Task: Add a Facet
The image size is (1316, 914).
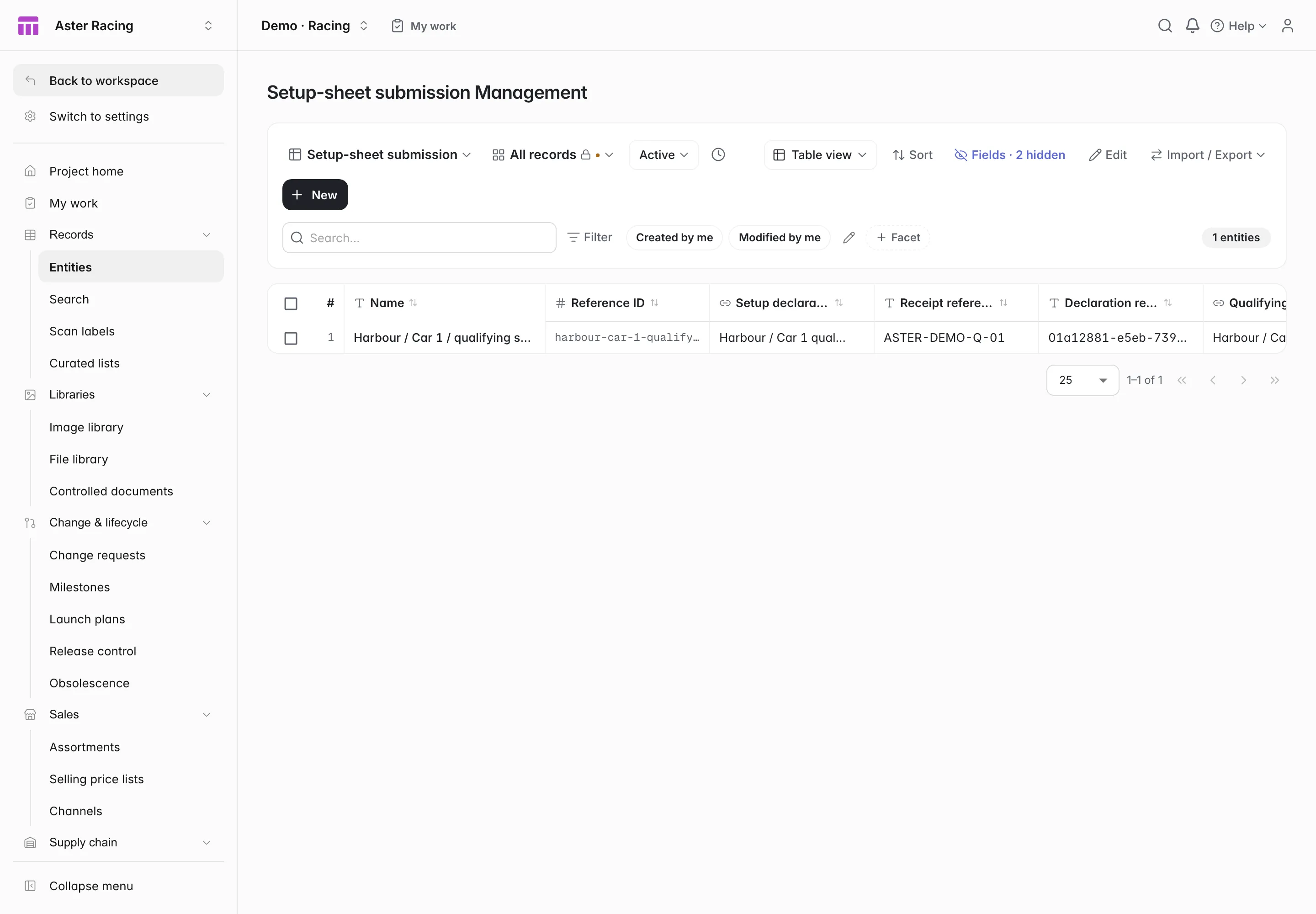Action: [x=898, y=238]
